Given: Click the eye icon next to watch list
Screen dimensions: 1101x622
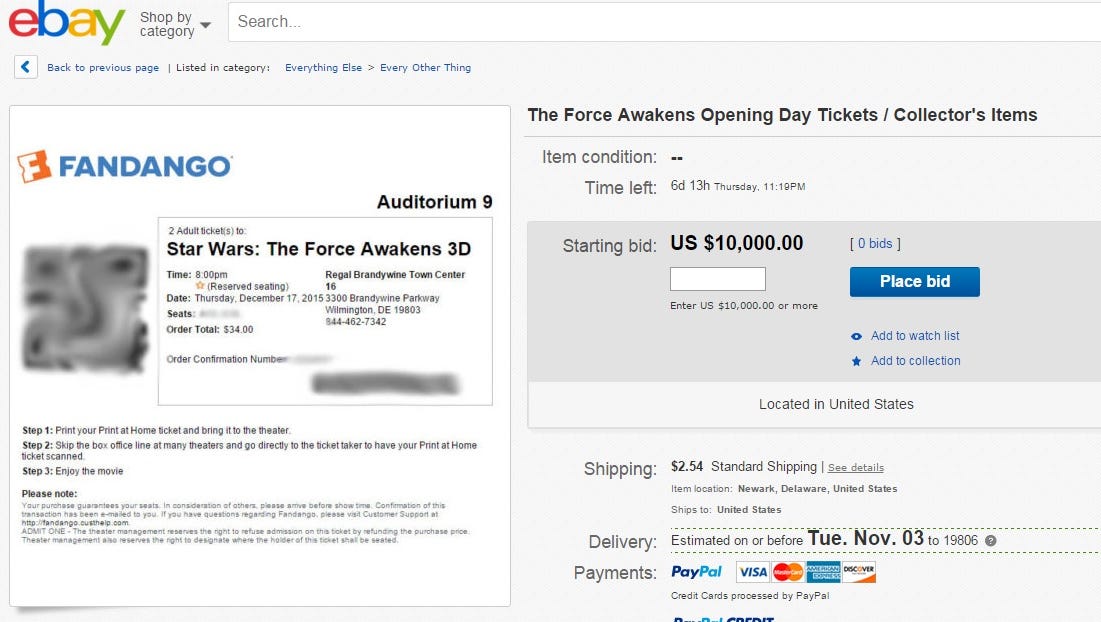Looking at the screenshot, I should coord(855,336).
